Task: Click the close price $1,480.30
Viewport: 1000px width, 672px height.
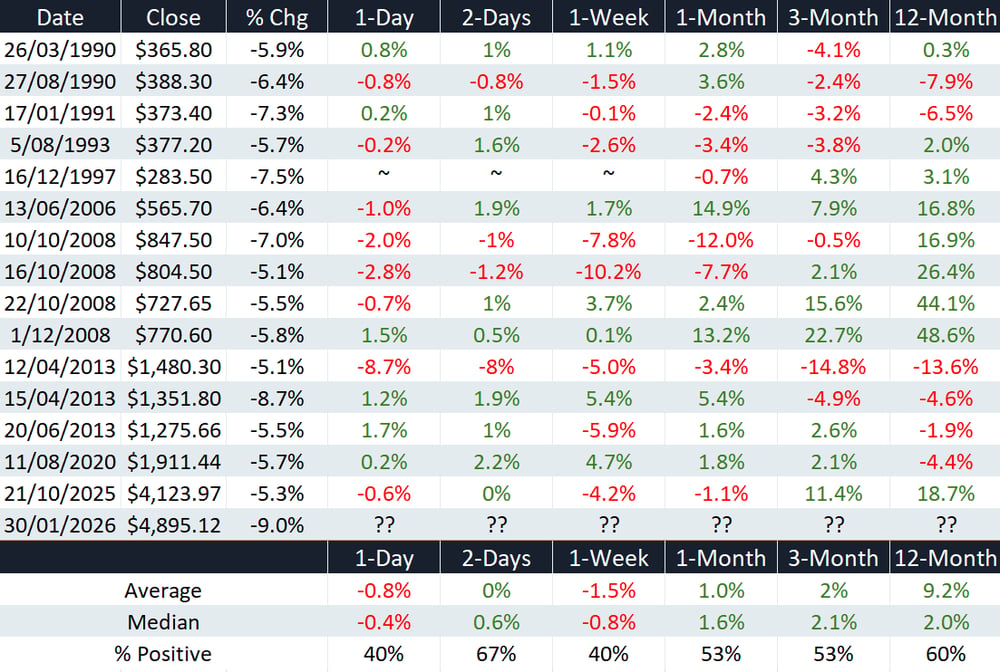Action: tap(173, 367)
